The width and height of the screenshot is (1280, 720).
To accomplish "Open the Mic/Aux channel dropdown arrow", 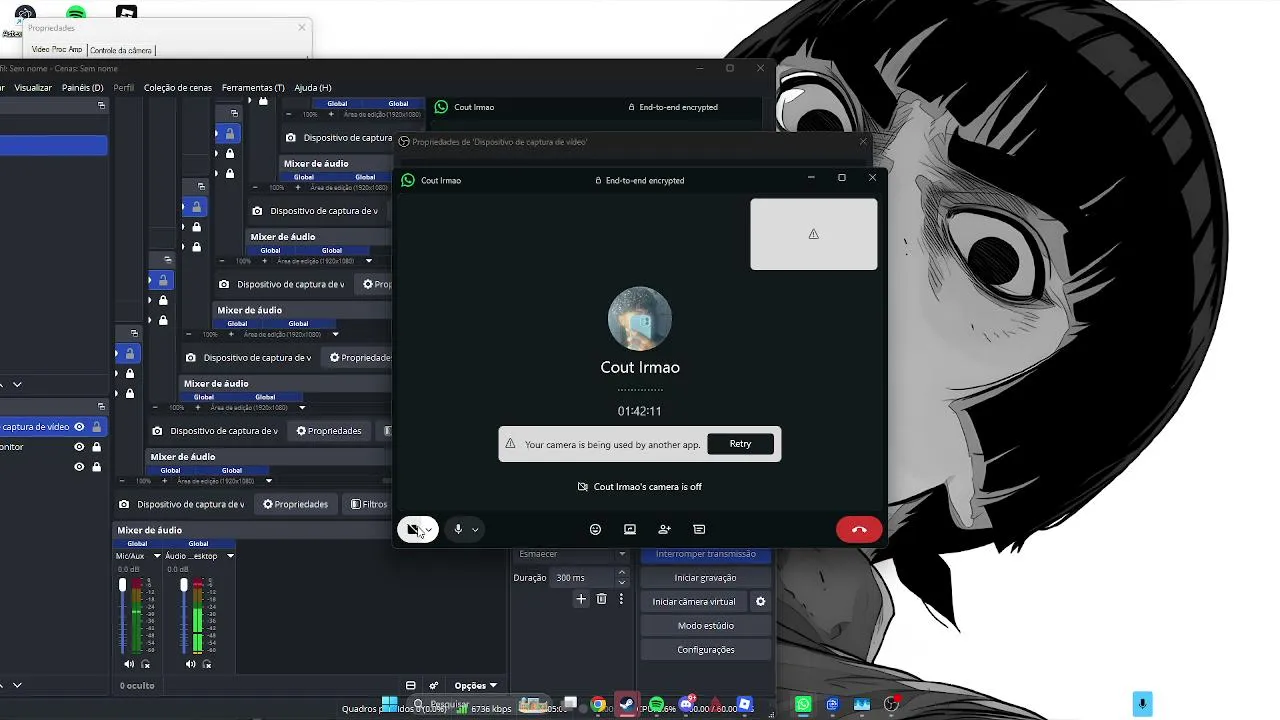I will point(156,556).
